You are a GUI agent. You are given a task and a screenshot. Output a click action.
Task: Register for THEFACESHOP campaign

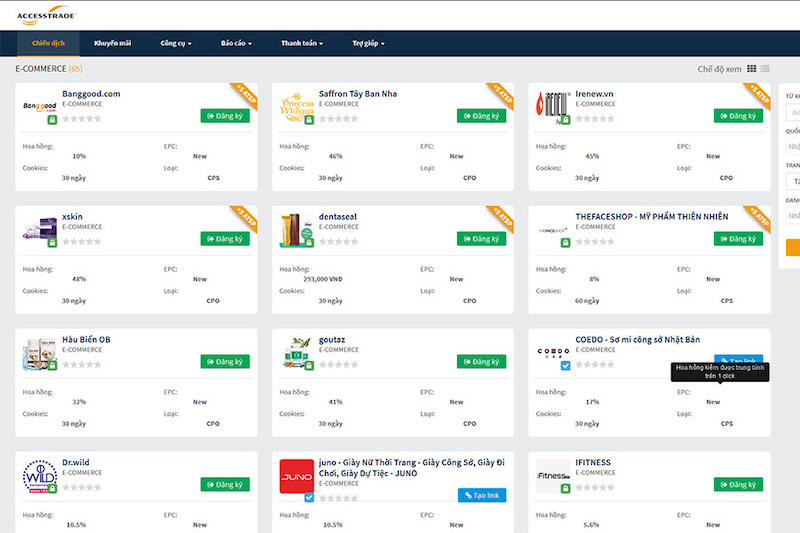(x=738, y=239)
